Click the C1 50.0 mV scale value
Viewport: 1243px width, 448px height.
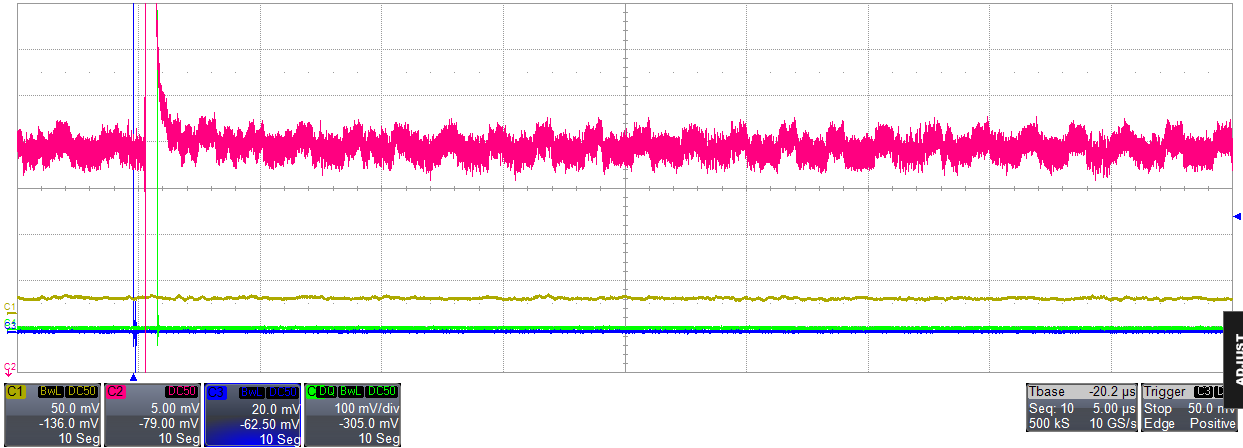click(75, 409)
